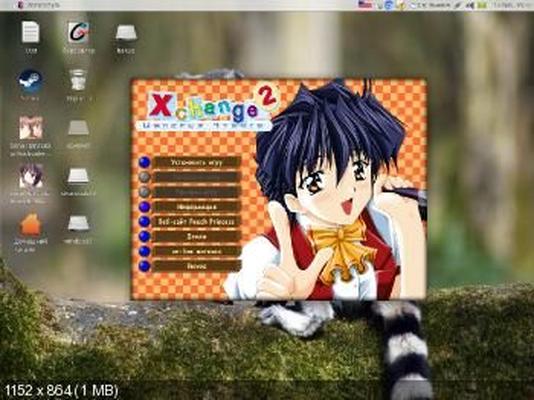Click the blue bullet beside Выход
534x400 pixels.
[144, 266]
